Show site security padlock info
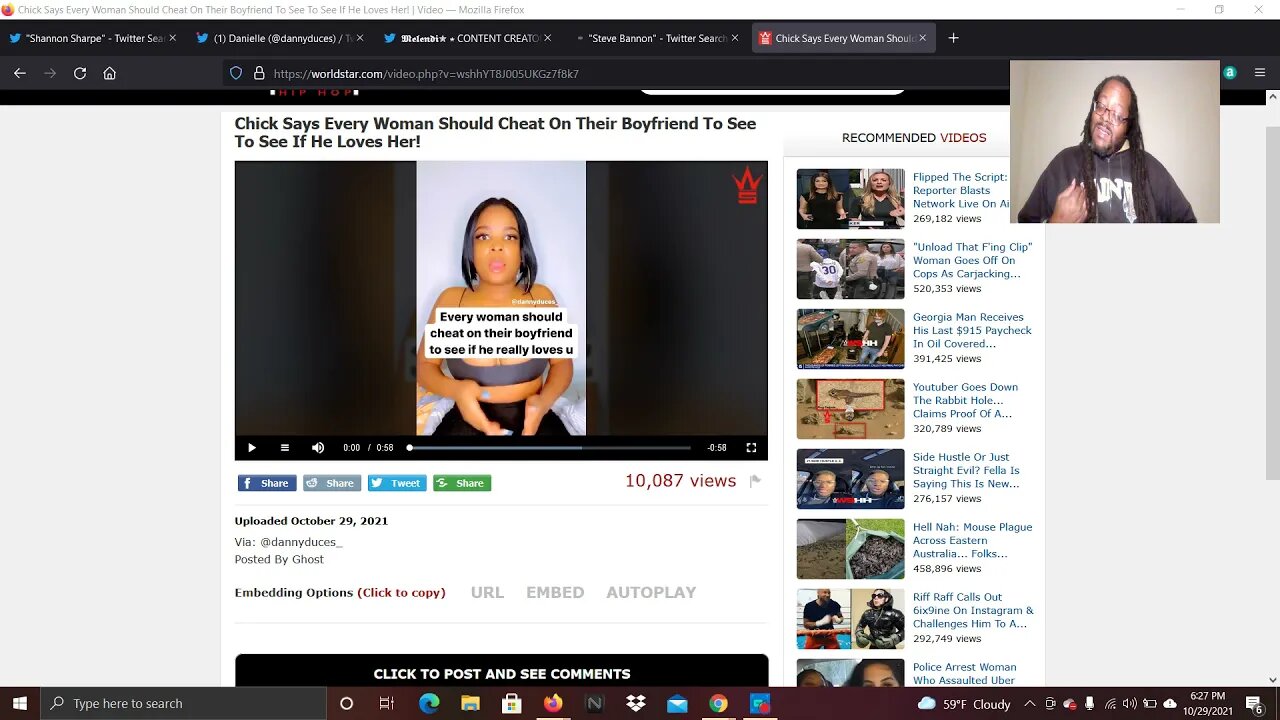Viewport: 1280px width, 720px height. click(259, 73)
